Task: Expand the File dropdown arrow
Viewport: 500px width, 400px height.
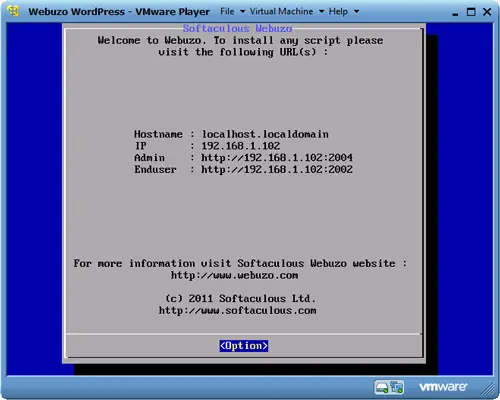Action: click(242, 12)
